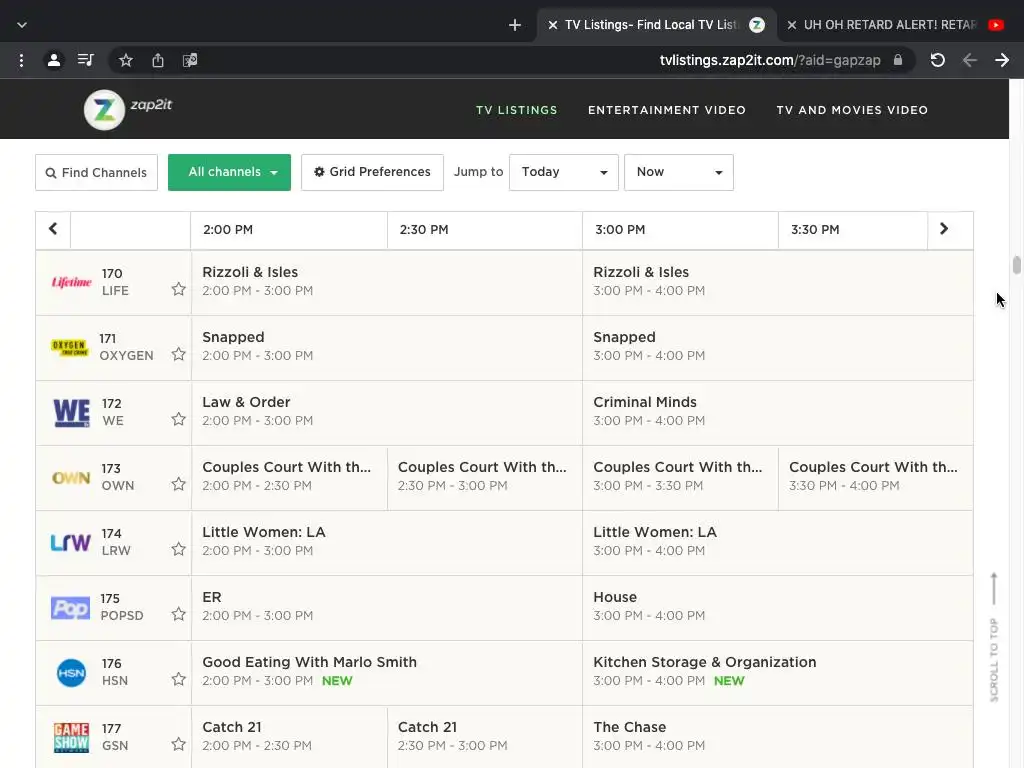Click the page vertical scrollbar thumb
1024x768 pixels.
1016,265
